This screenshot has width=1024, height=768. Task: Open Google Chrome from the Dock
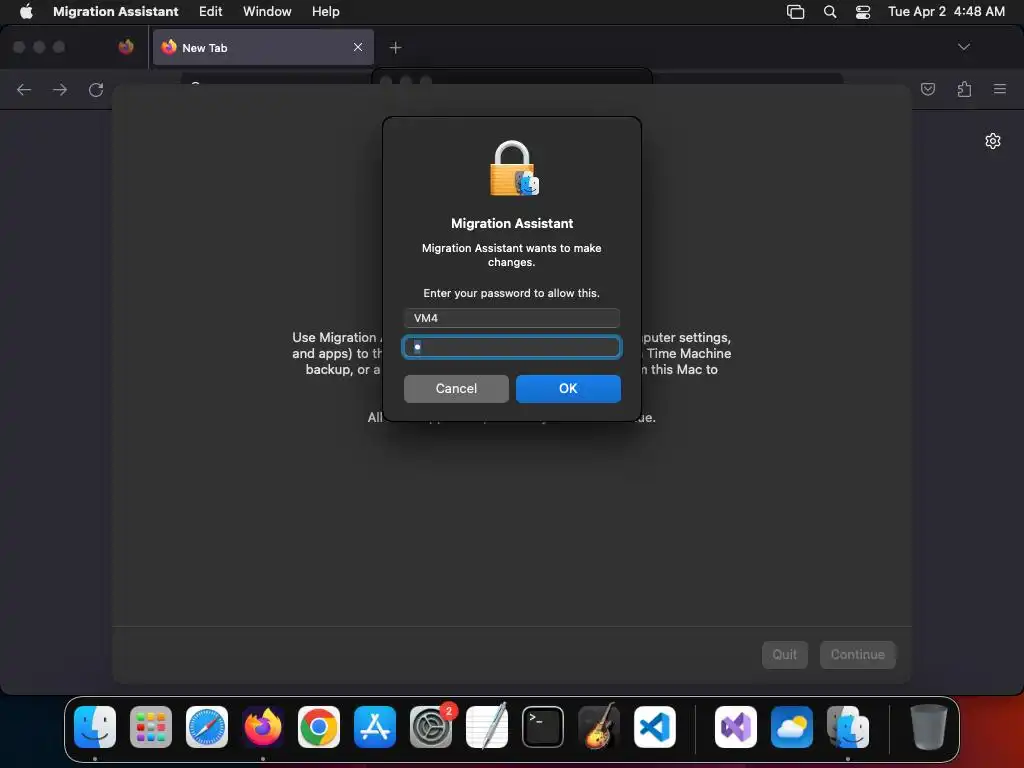click(319, 727)
